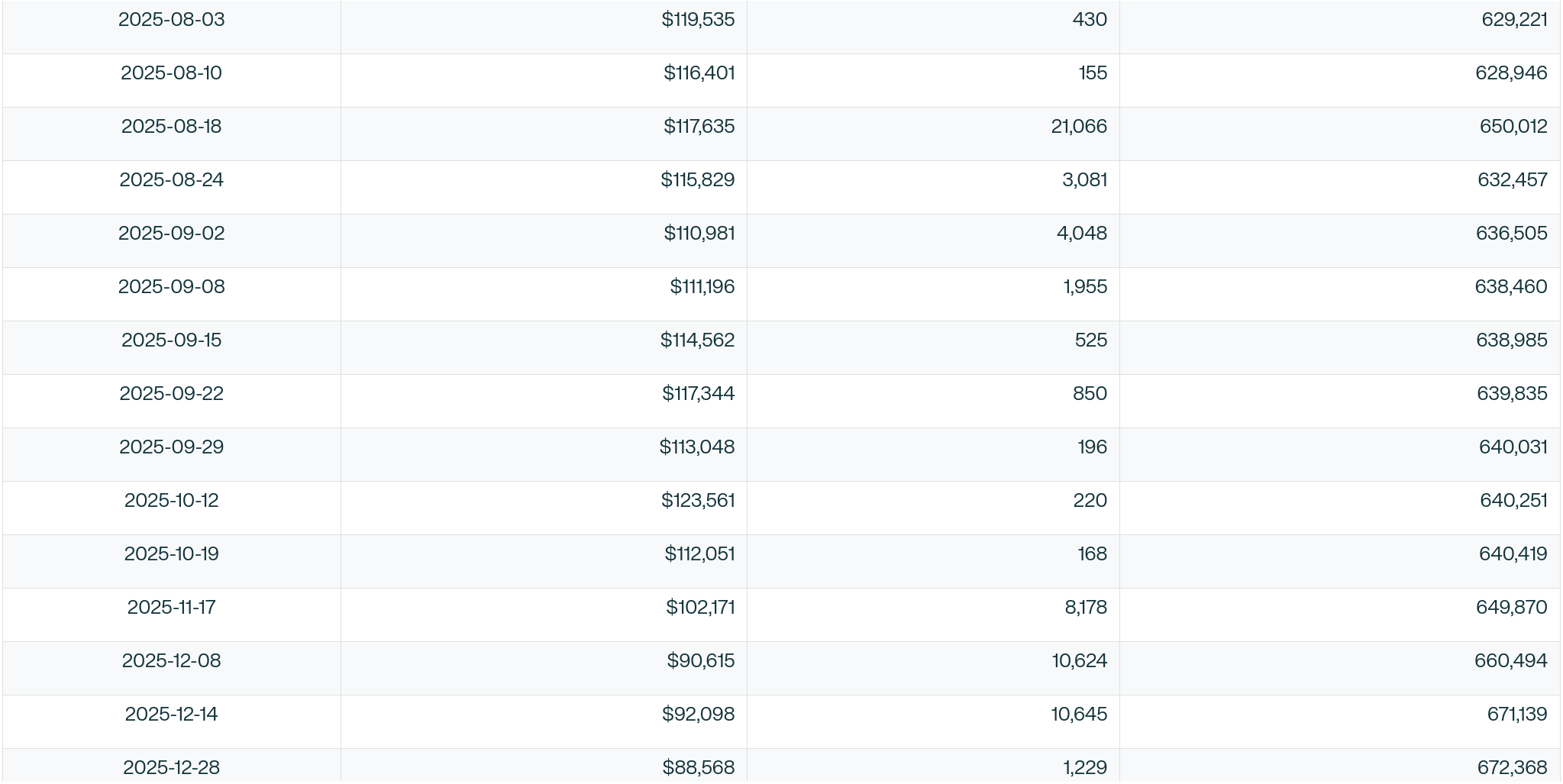
Task: Click the 2025-08-03 date cell
Action: pyautogui.click(x=171, y=20)
